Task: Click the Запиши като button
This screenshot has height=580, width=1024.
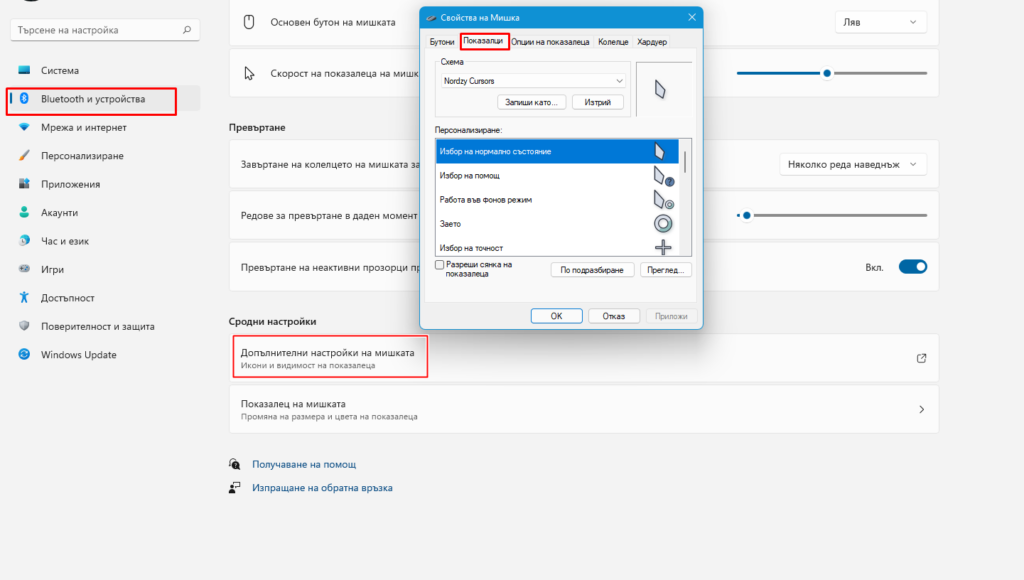Action: [532, 103]
